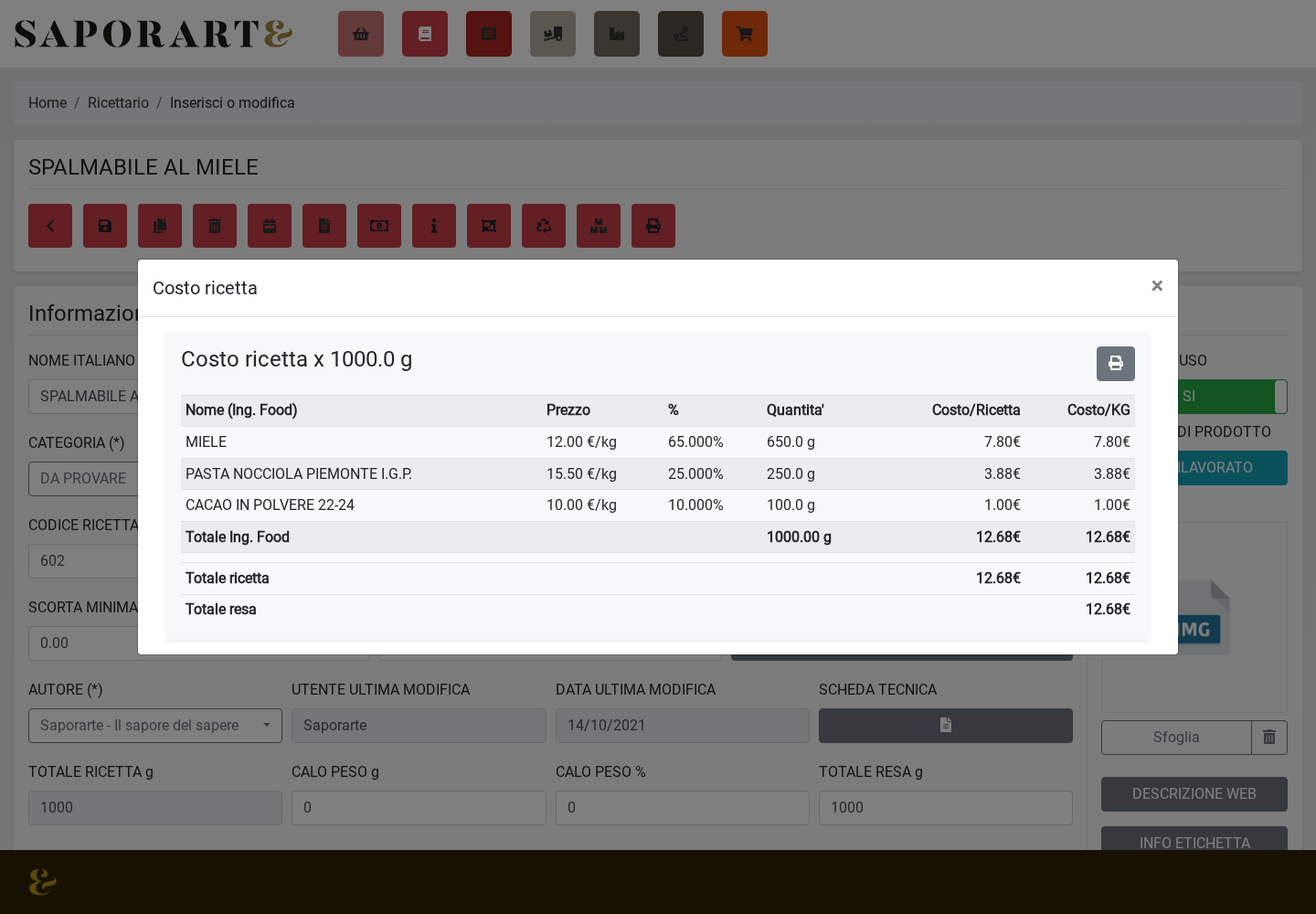Image resolution: width=1316 pixels, height=914 pixels.
Task: Close the Costo ricetta dialog
Action: pyautogui.click(x=1157, y=286)
